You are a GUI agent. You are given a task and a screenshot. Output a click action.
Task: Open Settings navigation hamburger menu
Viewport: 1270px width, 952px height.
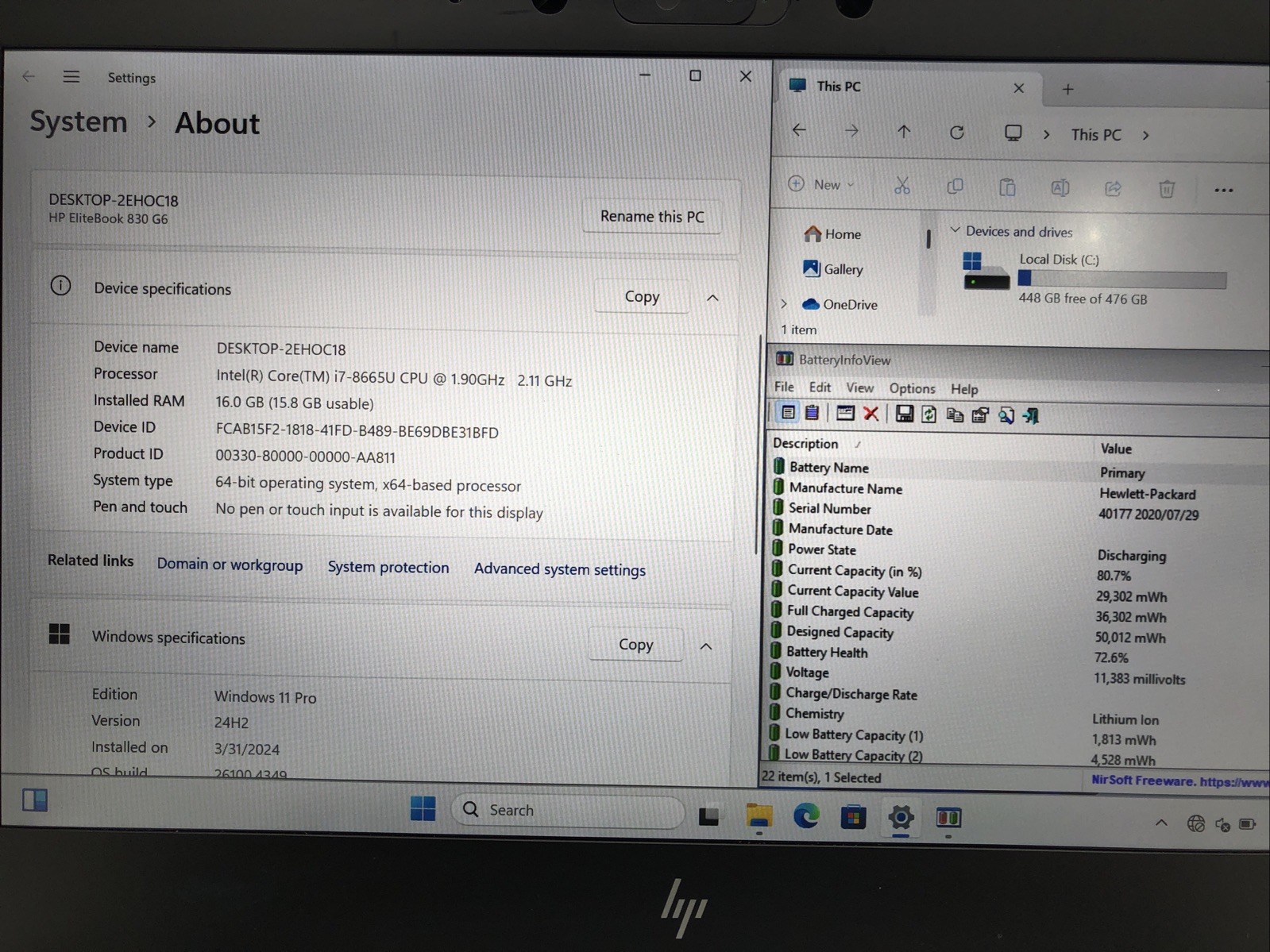[x=71, y=76]
